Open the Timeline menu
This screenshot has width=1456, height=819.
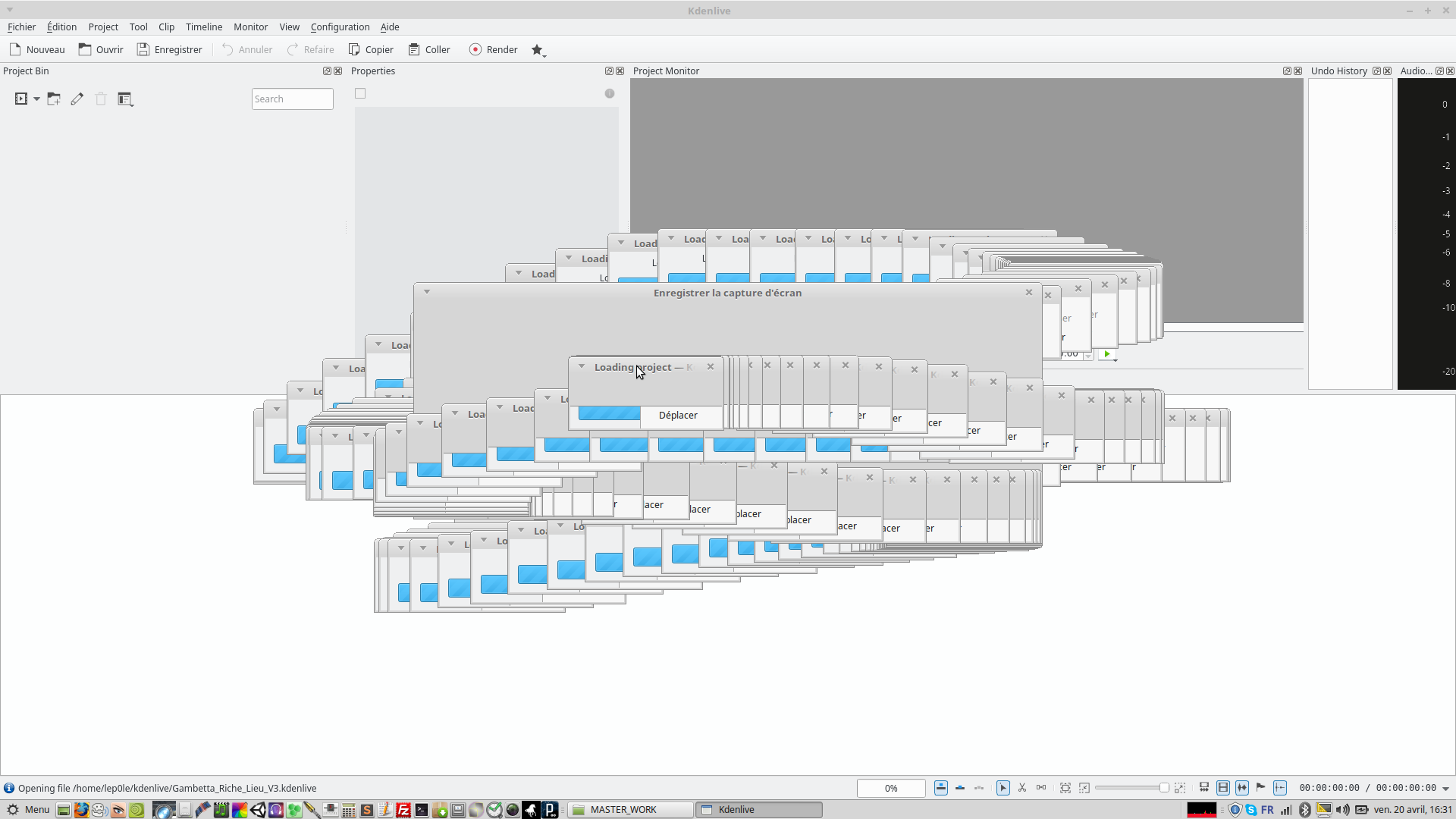click(204, 27)
